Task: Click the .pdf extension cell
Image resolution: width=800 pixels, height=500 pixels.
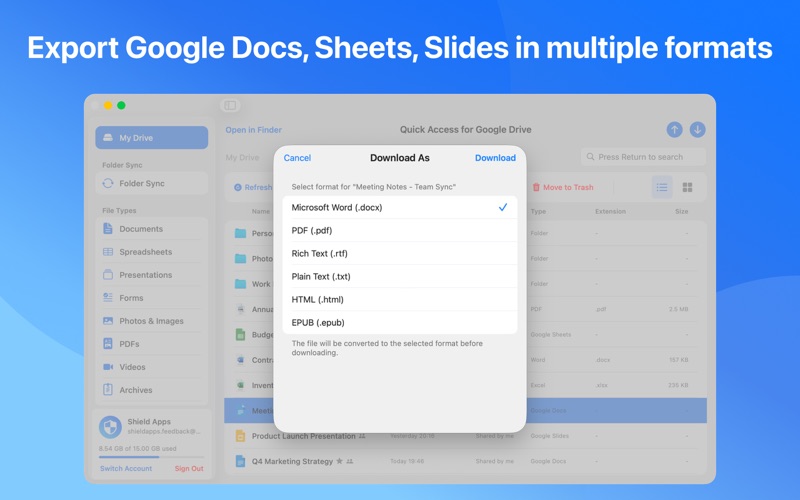Action: (x=601, y=309)
